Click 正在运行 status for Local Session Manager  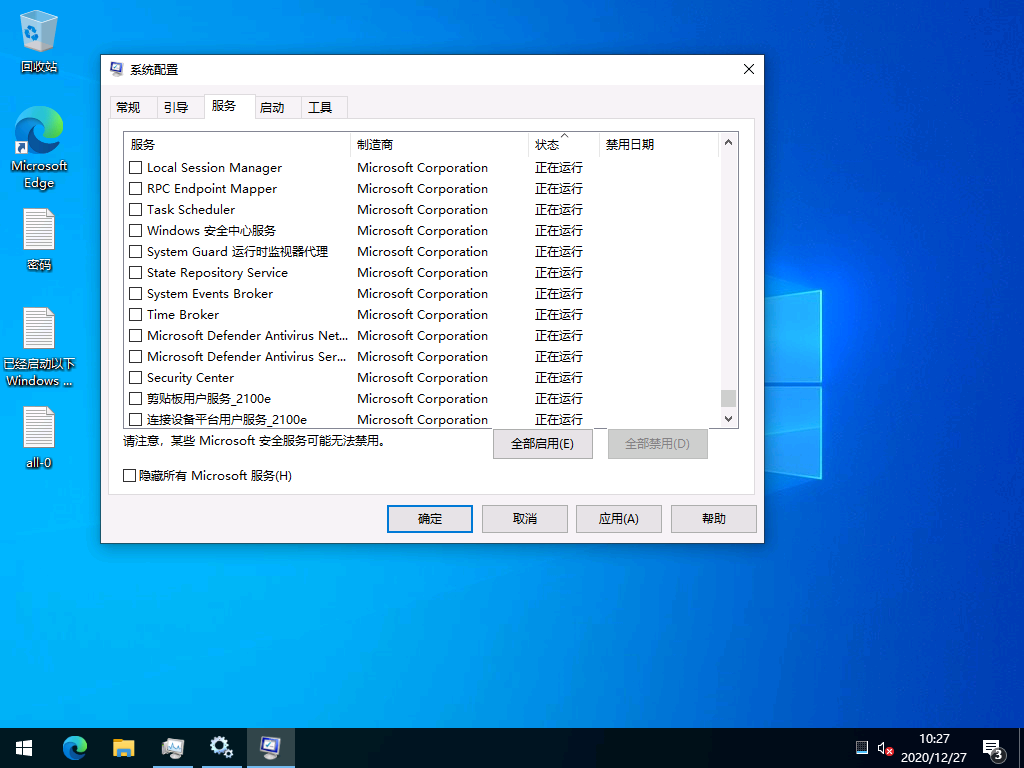[559, 168]
